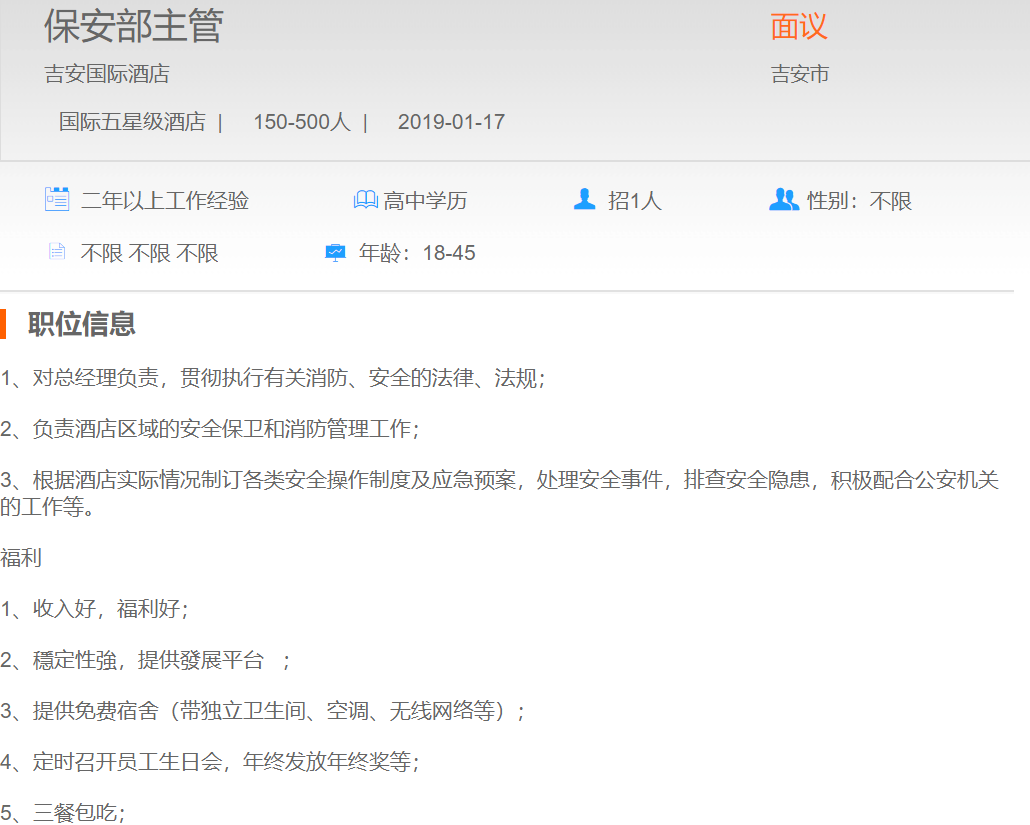1030x825 pixels.
Task: Click the document icon beside 不限 不限 不限
Action: click(x=57, y=252)
